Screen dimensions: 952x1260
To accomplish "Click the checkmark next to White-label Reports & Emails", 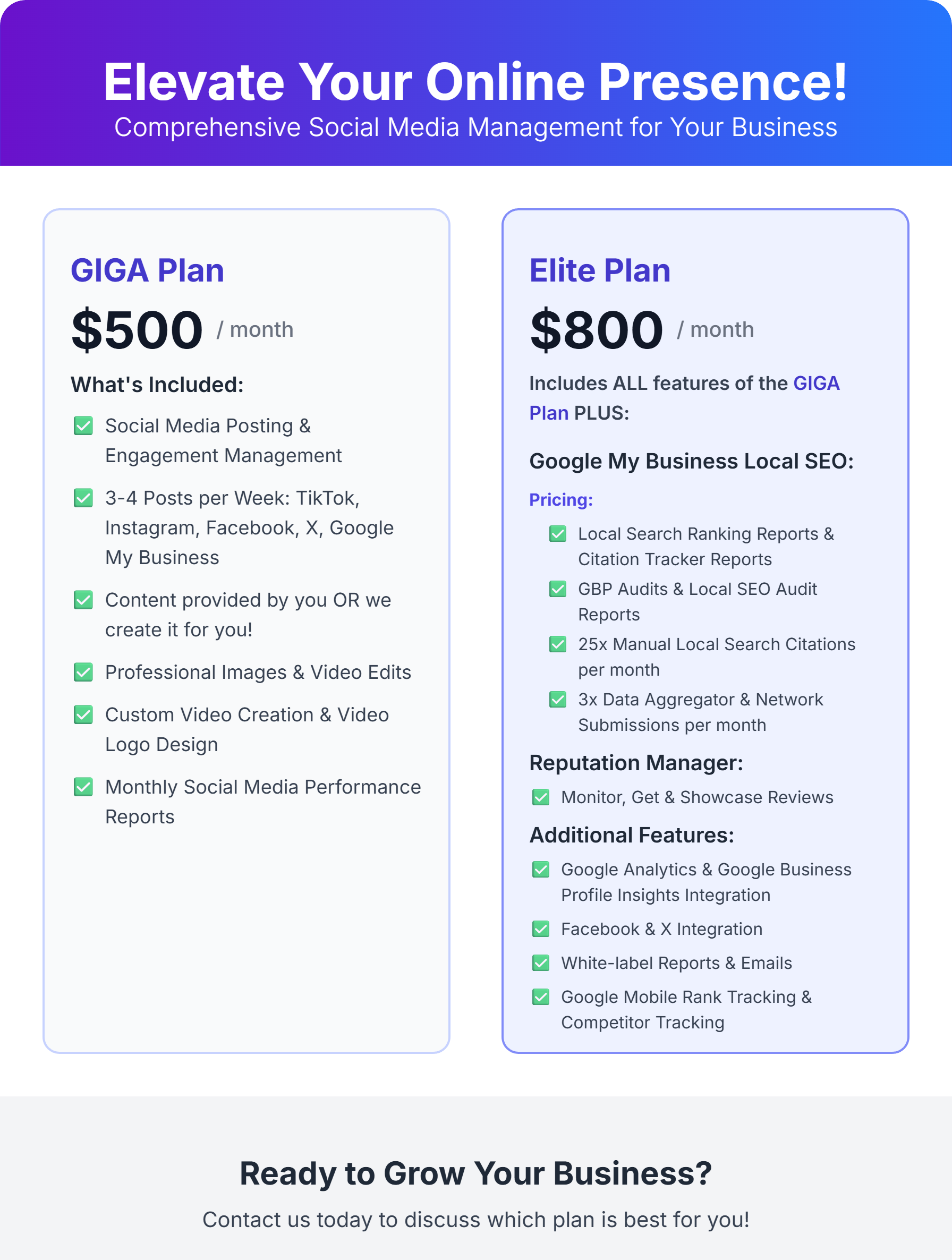I will coord(541,963).
